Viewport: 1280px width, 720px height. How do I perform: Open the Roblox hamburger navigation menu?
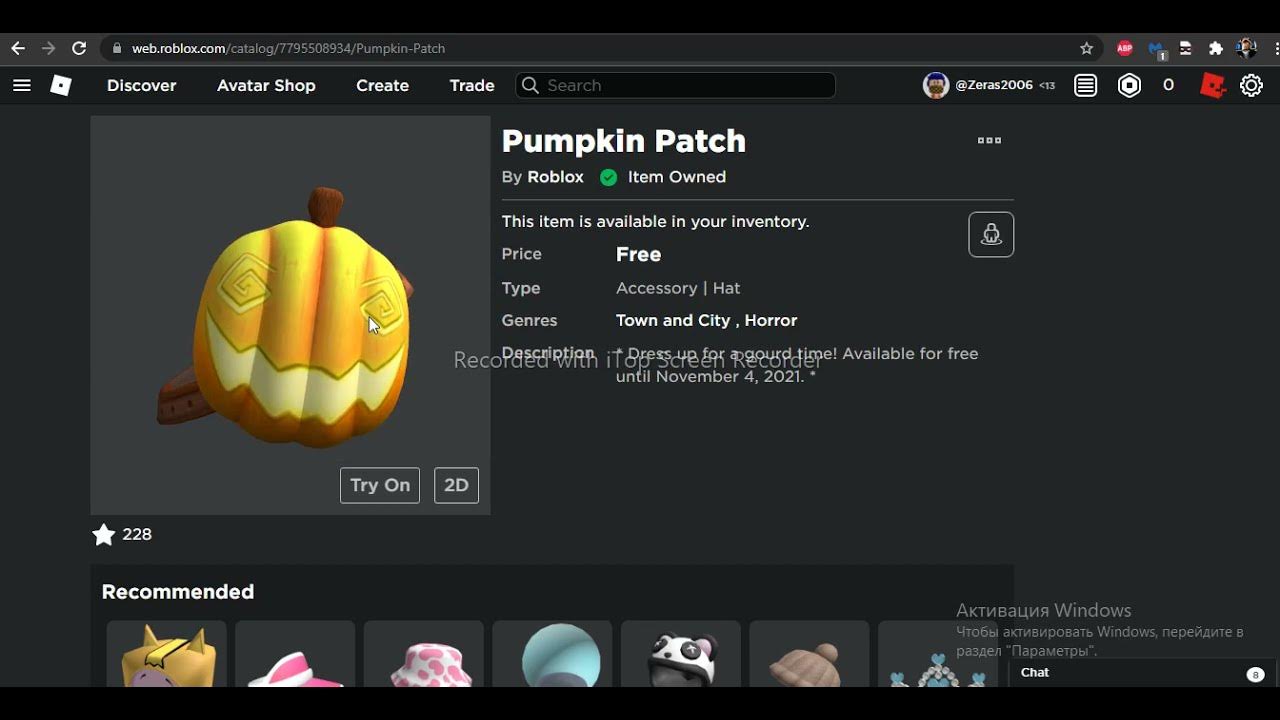coord(22,86)
